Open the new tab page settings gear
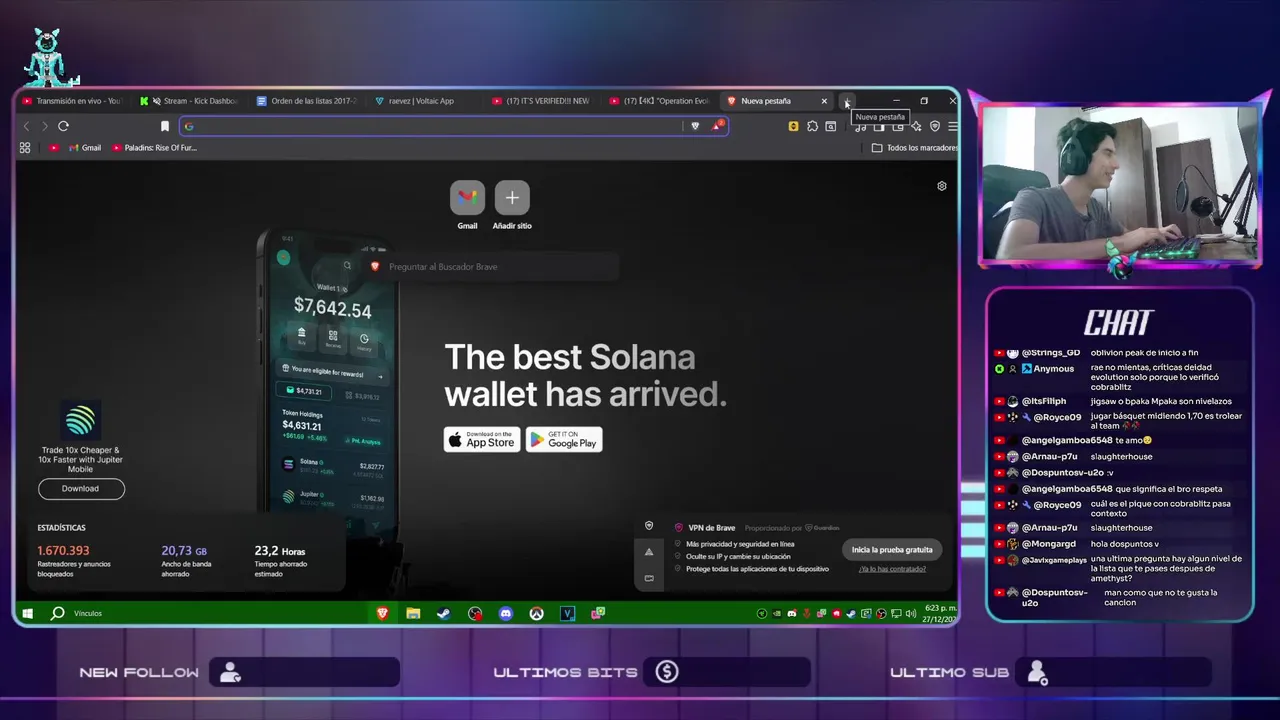Viewport: 1280px width, 720px height. tap(941, 186)
